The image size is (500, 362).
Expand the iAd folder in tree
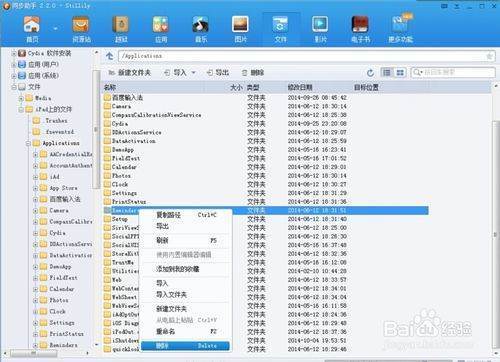tap(35, 177)
